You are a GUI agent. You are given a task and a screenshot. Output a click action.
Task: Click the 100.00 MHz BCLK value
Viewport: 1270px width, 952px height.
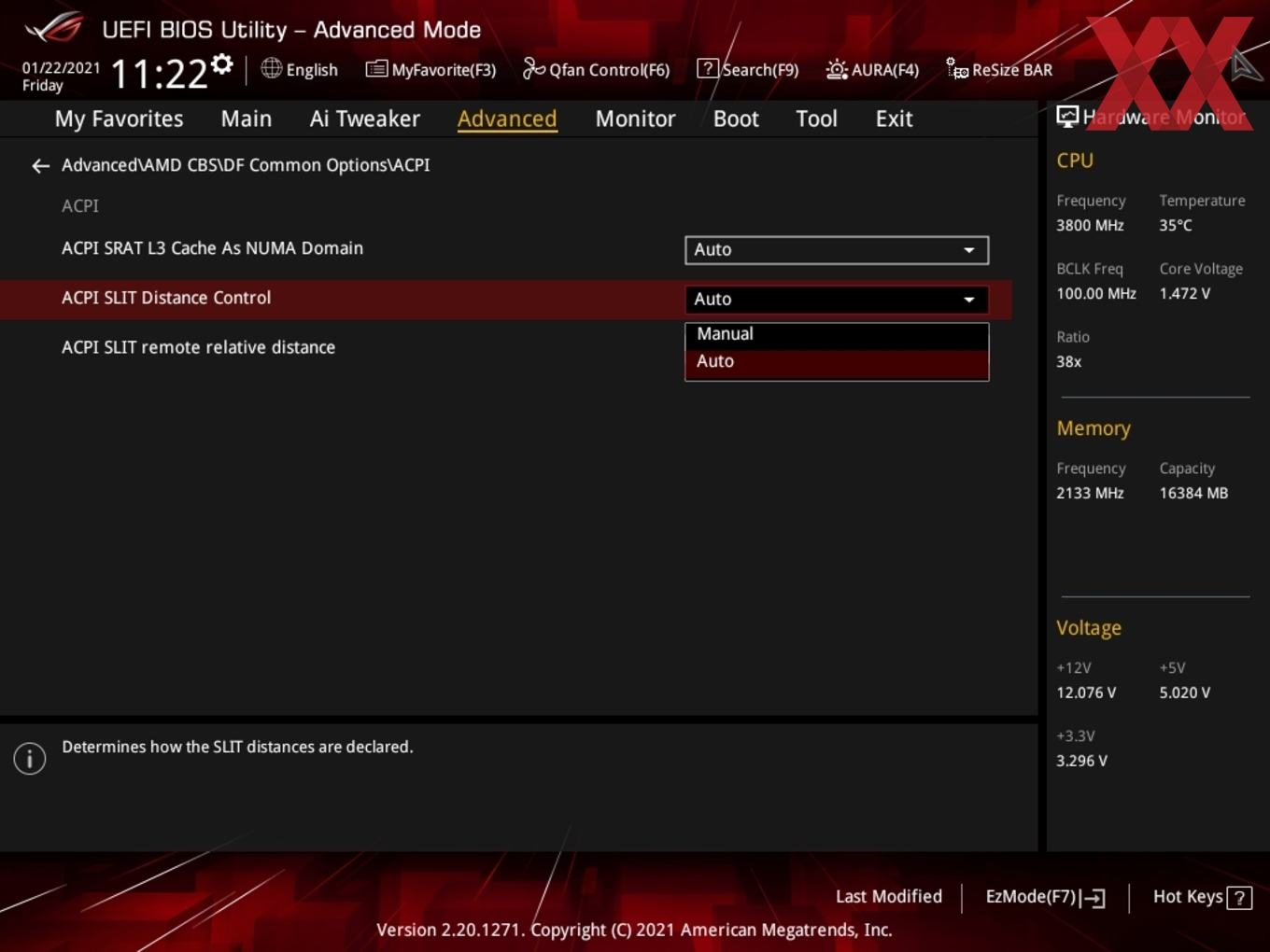(1096, 293)
